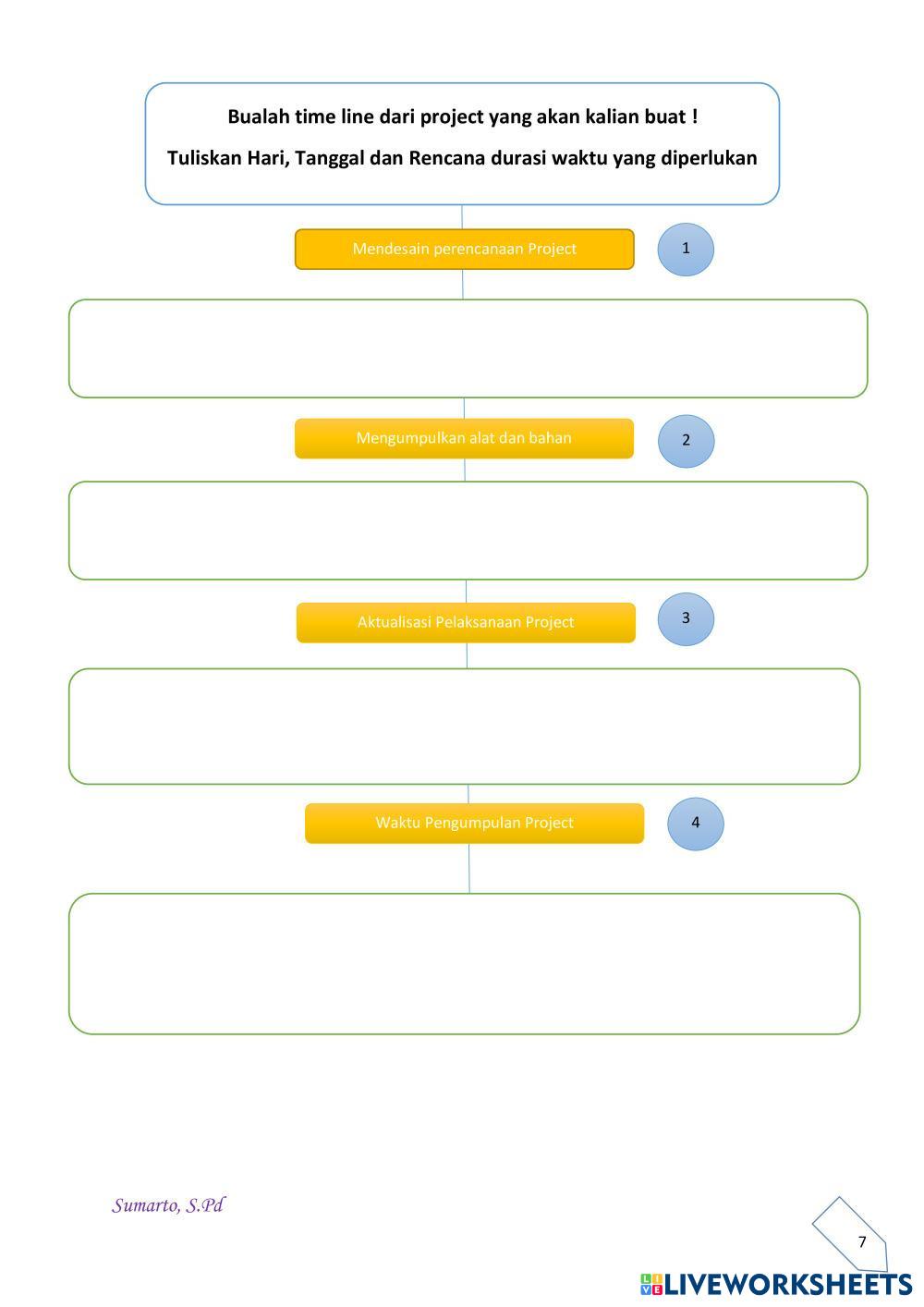Type in the answer box under step 1

point(468,348)
